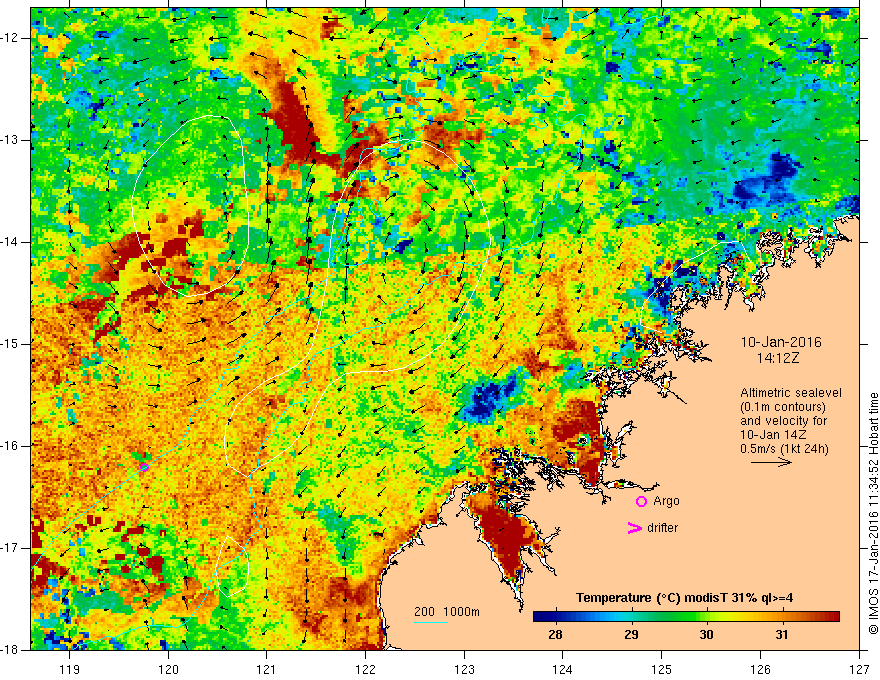Image resolution: width=880 pixels, height=680 pixels.
Task: Click the '14:12Z' time label
Action: tap(777, 358)
